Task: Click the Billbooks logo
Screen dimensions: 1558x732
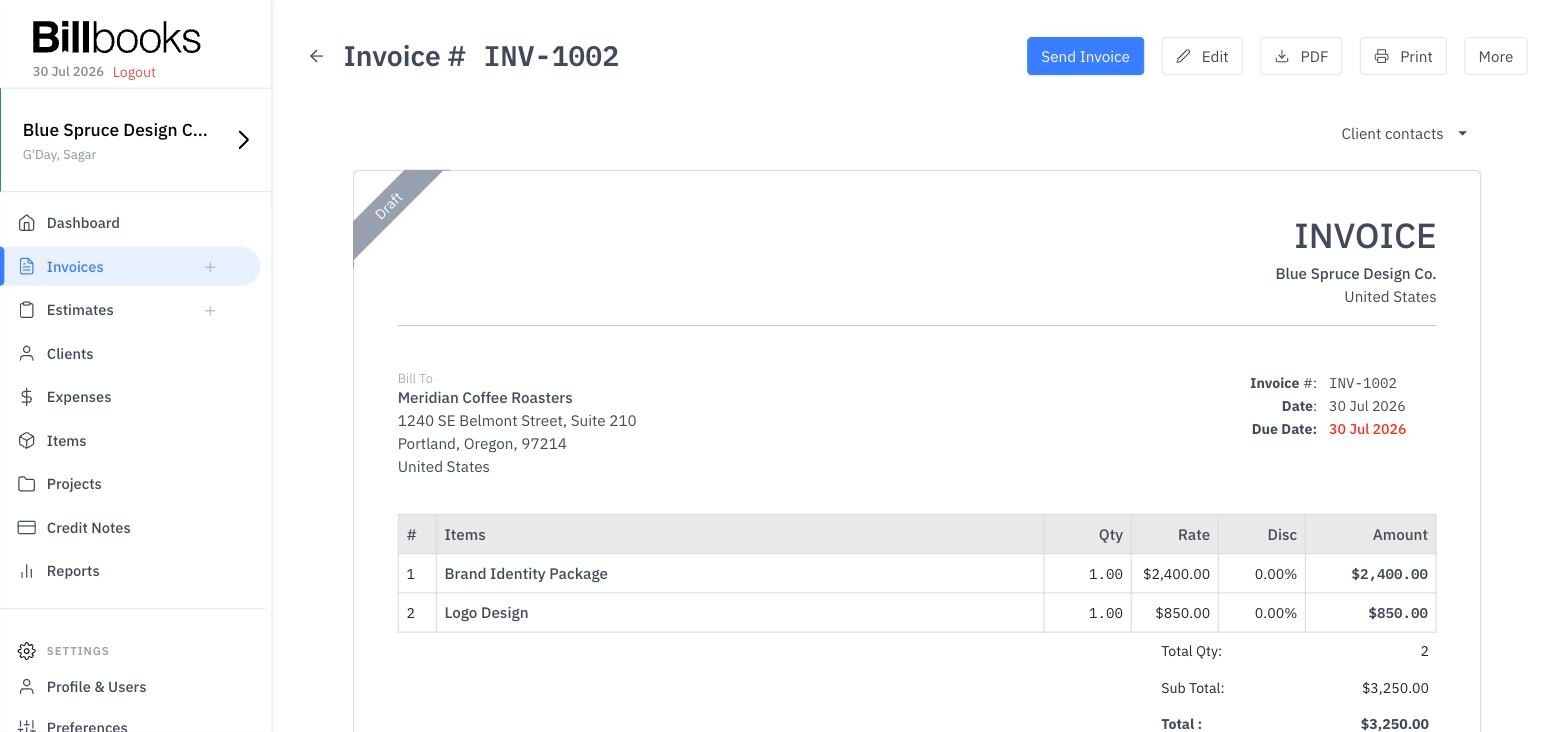Action: 116,38
